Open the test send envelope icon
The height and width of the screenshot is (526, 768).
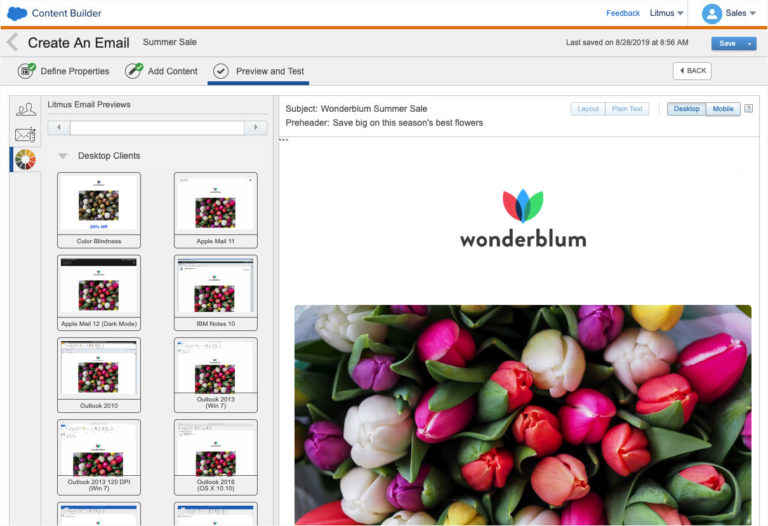25,134
